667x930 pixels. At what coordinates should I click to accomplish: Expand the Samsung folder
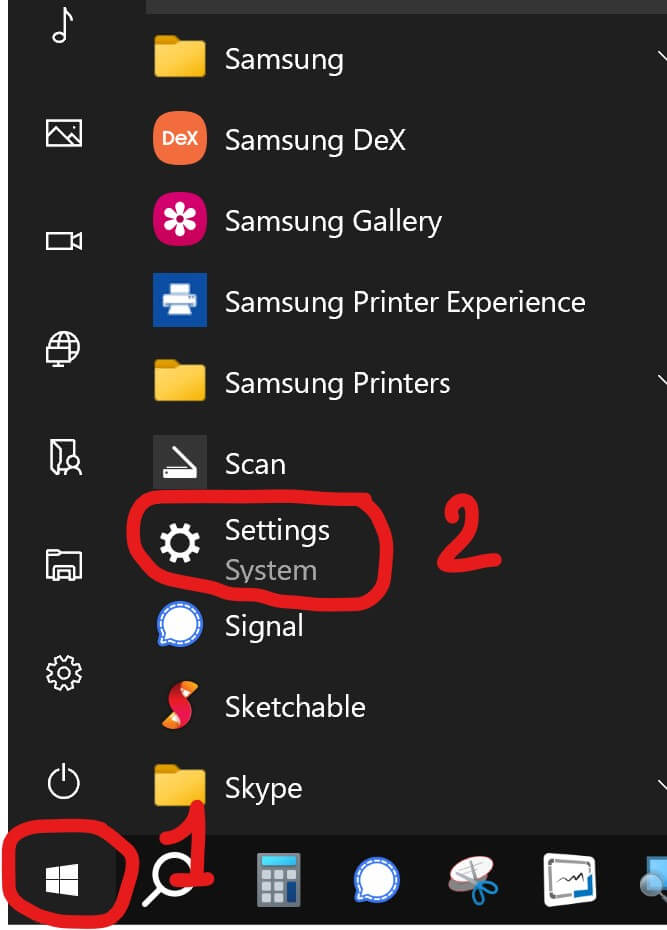tap(283, 59)
